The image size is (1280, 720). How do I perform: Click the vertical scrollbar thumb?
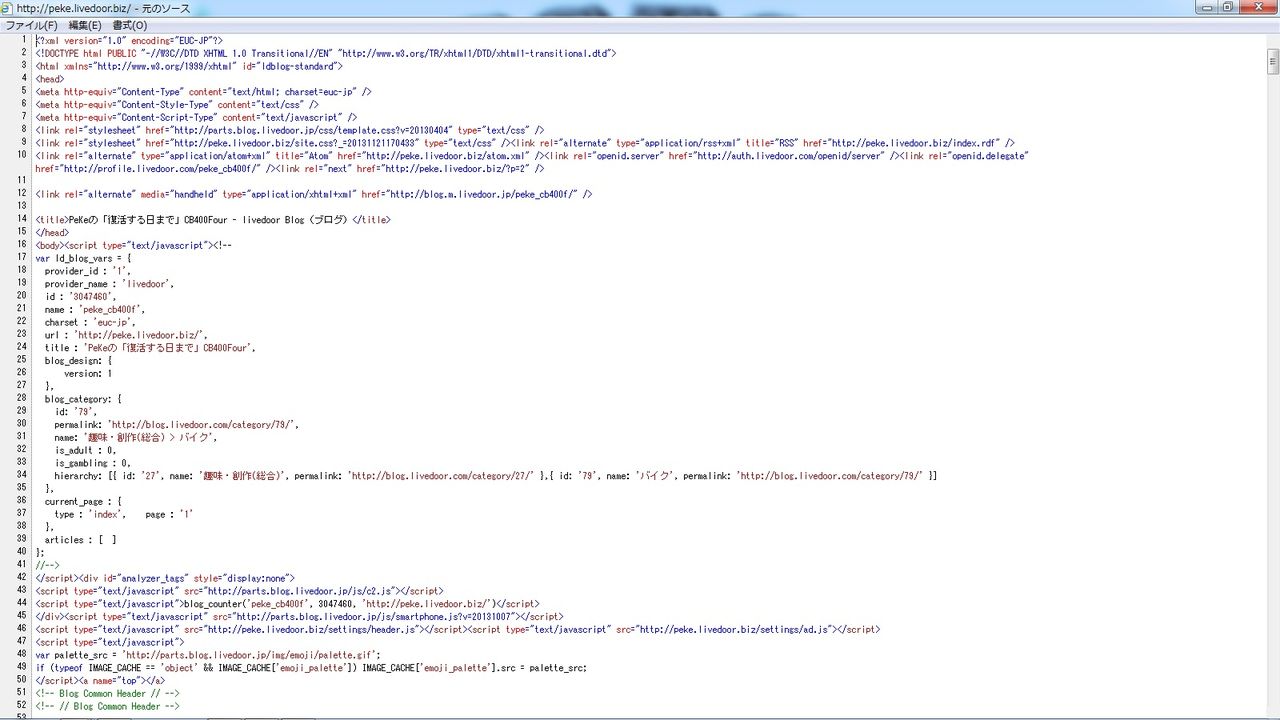(1273, 62)
